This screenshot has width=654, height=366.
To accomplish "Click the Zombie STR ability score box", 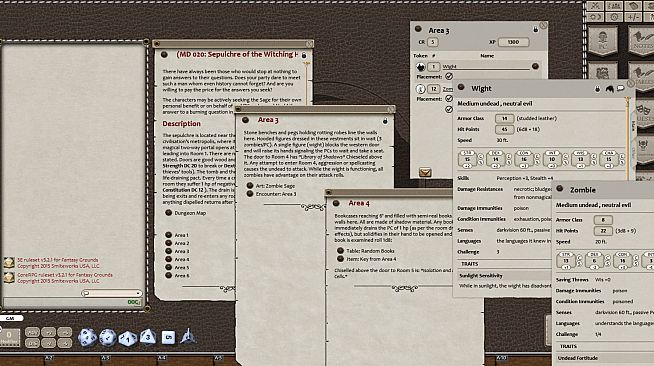I will coord(566,261).
